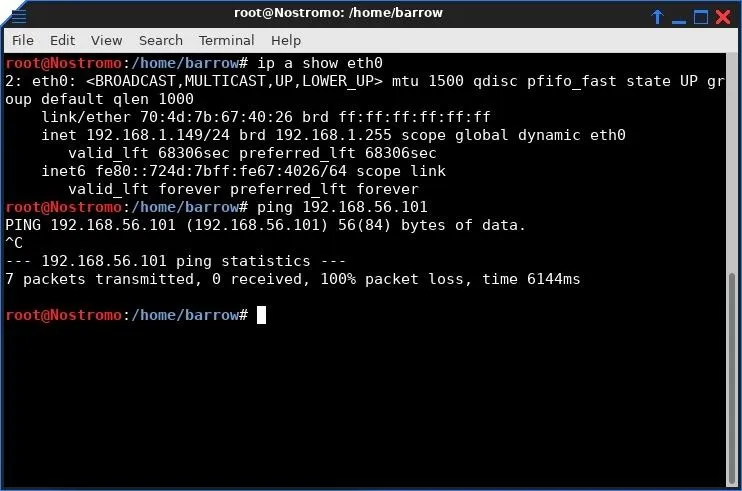
Task: Click the title text root@Nostromo: /home/barrow
Action: [x=338, y=13]
